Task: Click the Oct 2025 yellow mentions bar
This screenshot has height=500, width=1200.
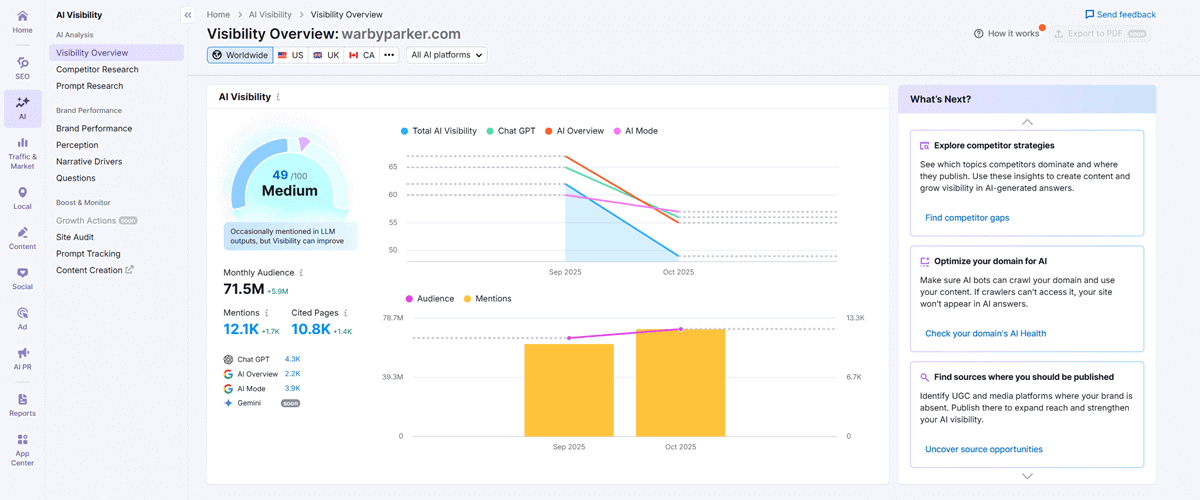Action: click(680, 382)
